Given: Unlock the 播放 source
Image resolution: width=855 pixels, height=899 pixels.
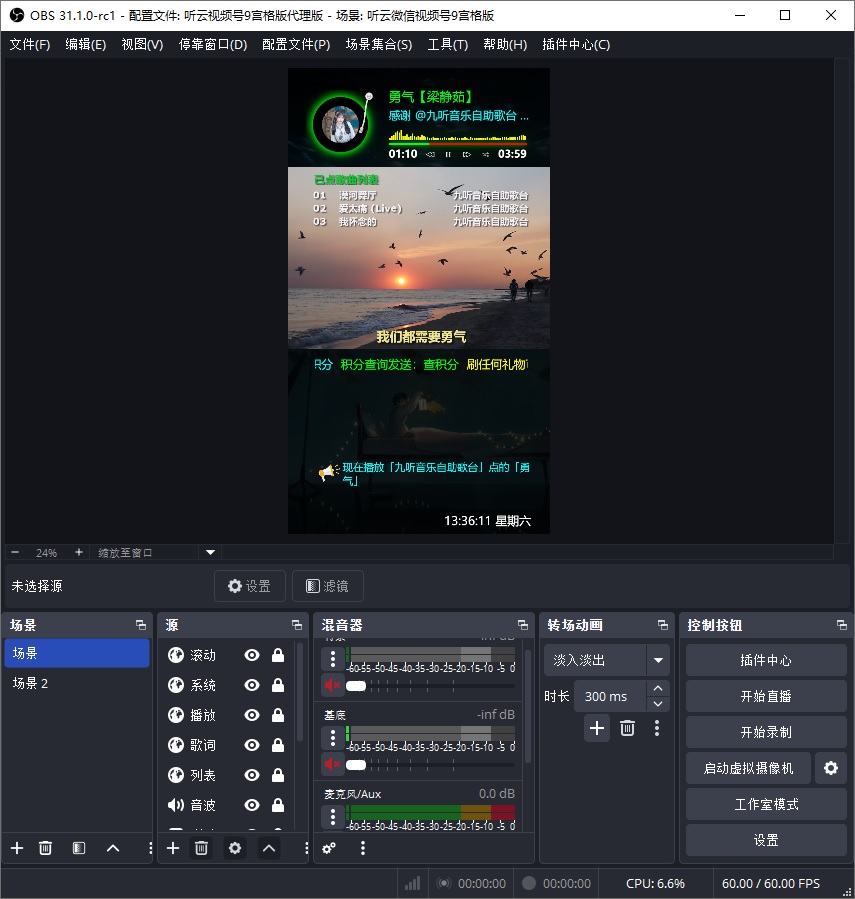Looking at the screenshot, I should (x=278, y=715).
